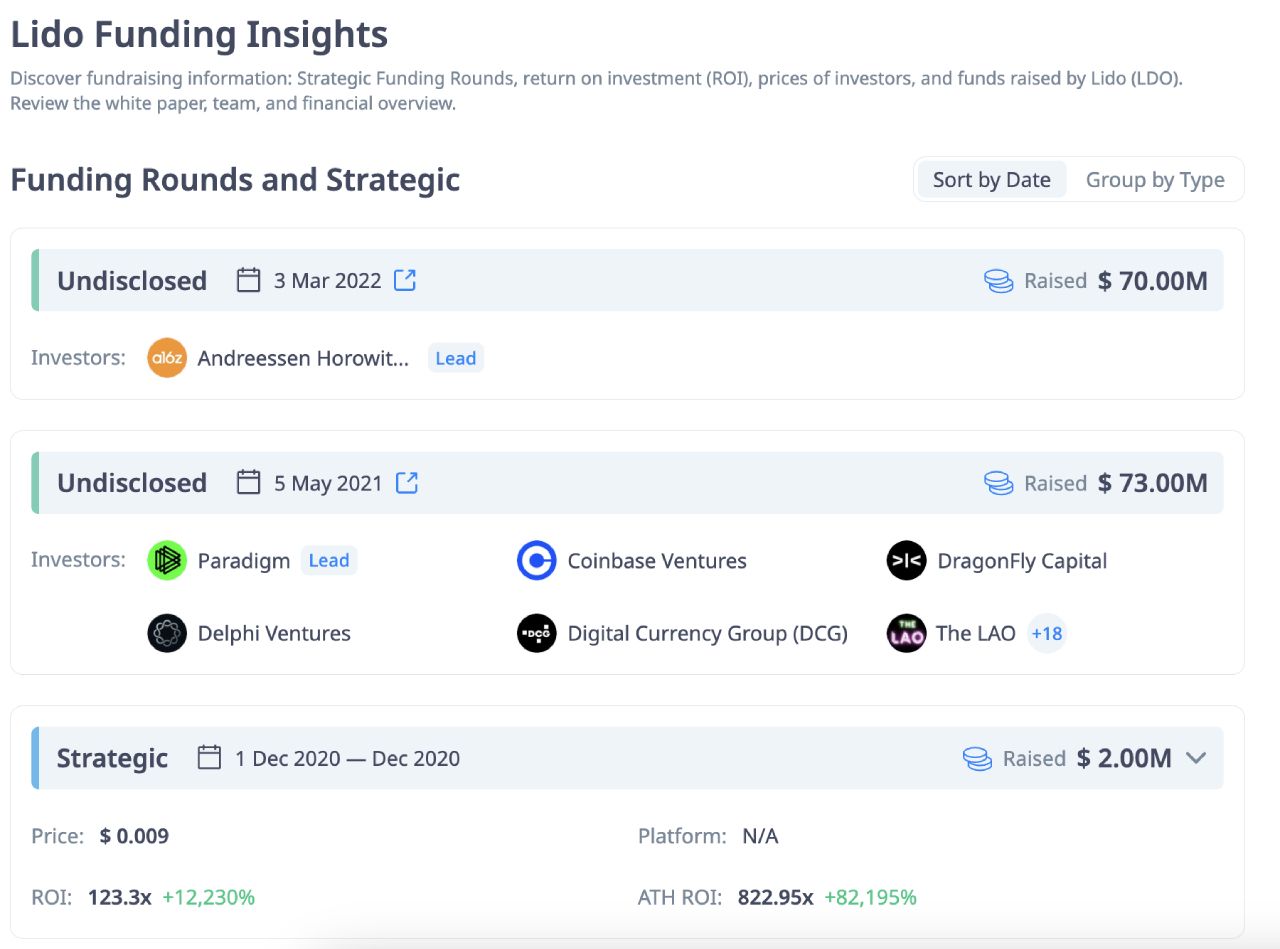Click the $ 70.00M raised amount
This screenshot has height=949, width=1280.
1153,281
